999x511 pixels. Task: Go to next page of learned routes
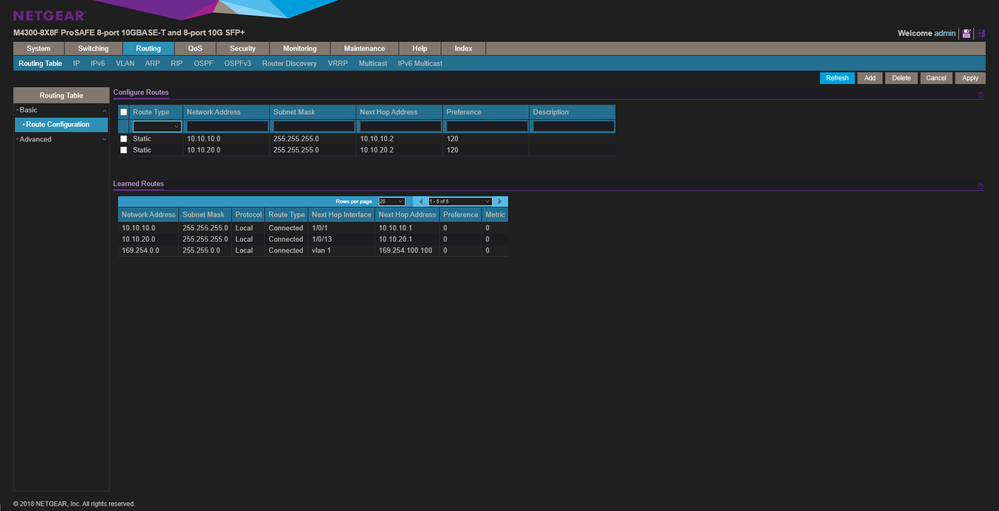500,201
